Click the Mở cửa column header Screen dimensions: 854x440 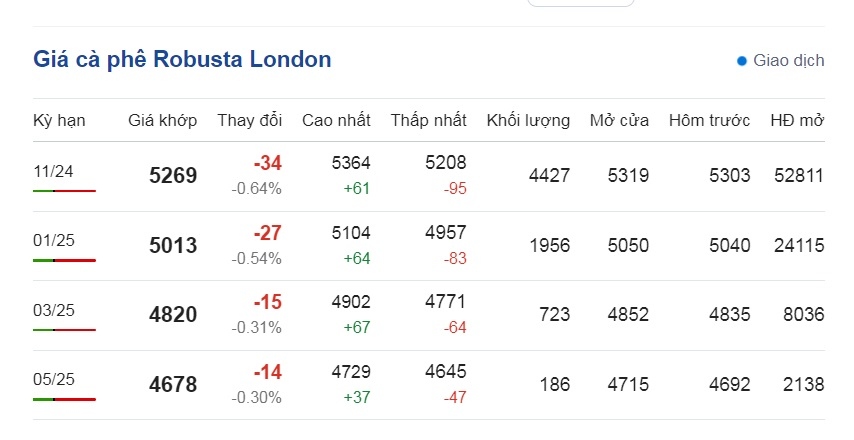tap(619, 120)
